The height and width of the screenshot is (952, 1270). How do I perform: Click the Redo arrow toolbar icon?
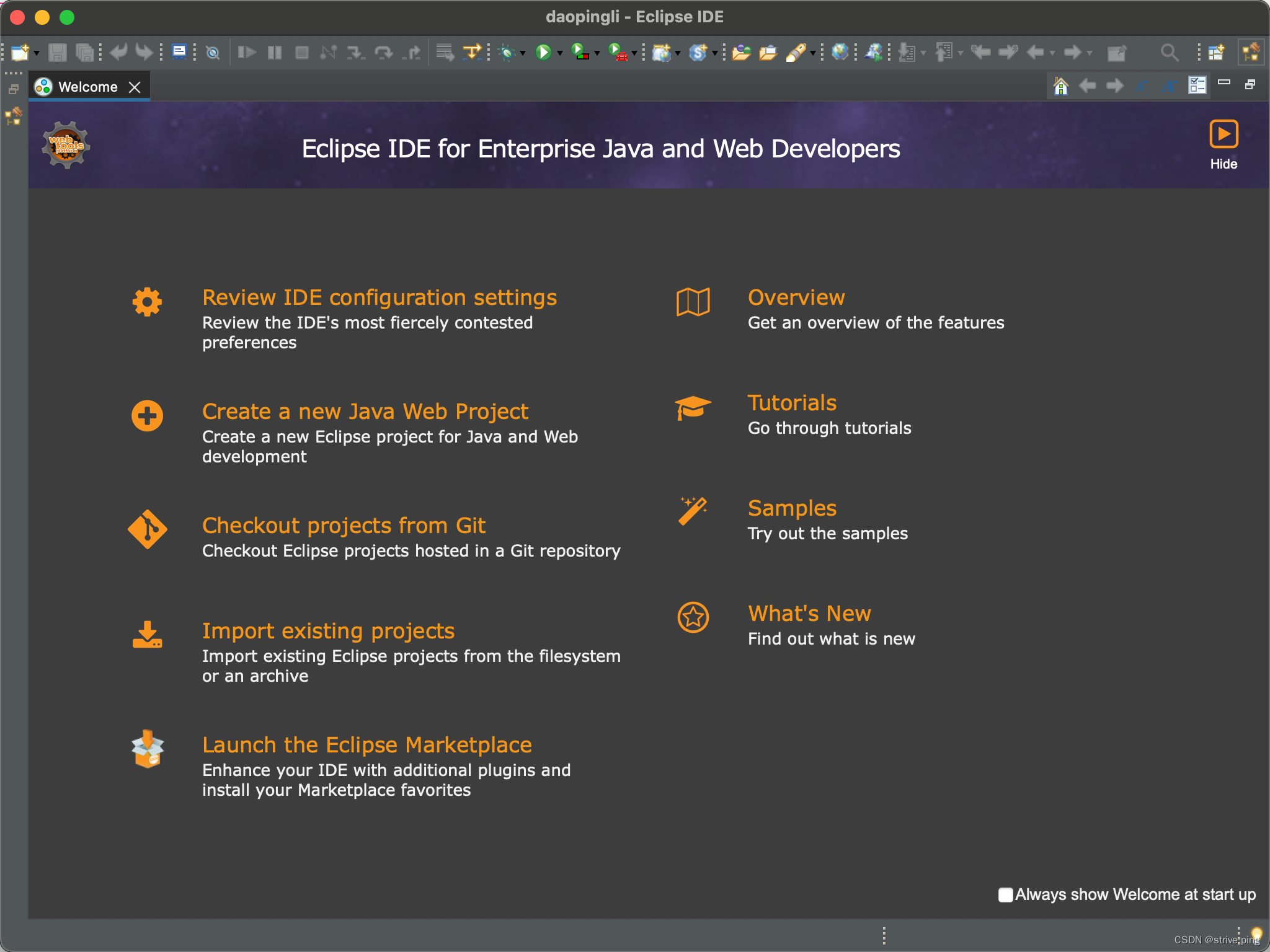[144, 52]
